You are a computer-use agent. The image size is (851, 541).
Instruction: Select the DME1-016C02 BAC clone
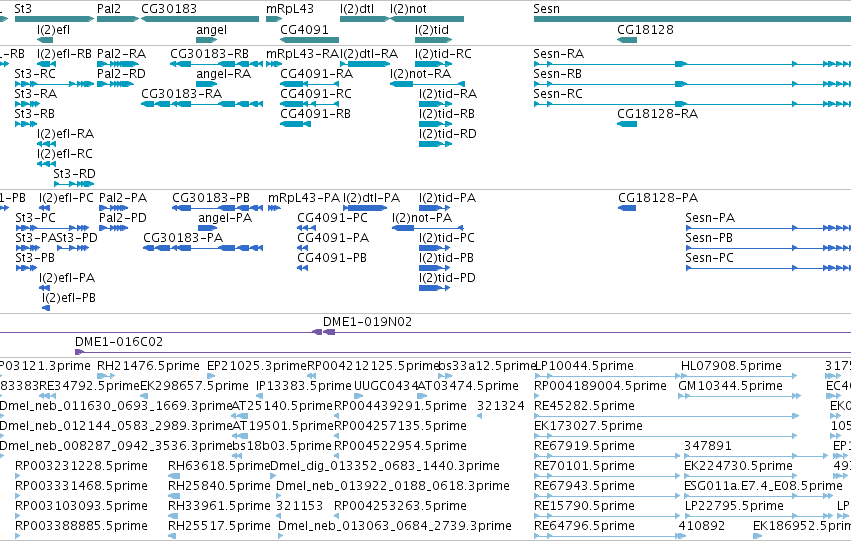click(x=462, y=352)
